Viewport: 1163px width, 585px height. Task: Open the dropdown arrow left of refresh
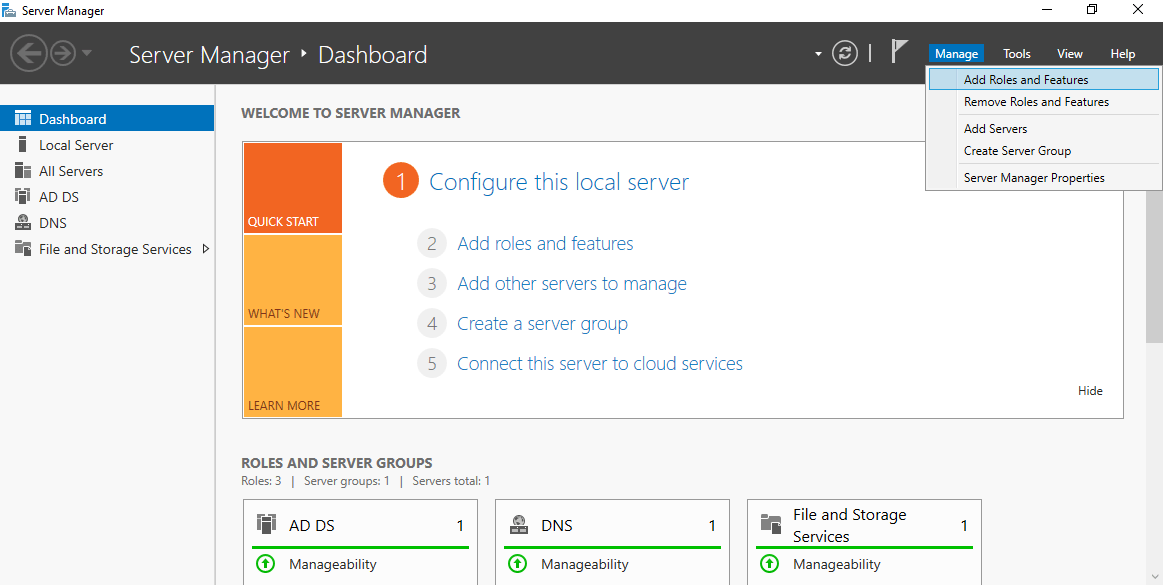coord(818,53)
